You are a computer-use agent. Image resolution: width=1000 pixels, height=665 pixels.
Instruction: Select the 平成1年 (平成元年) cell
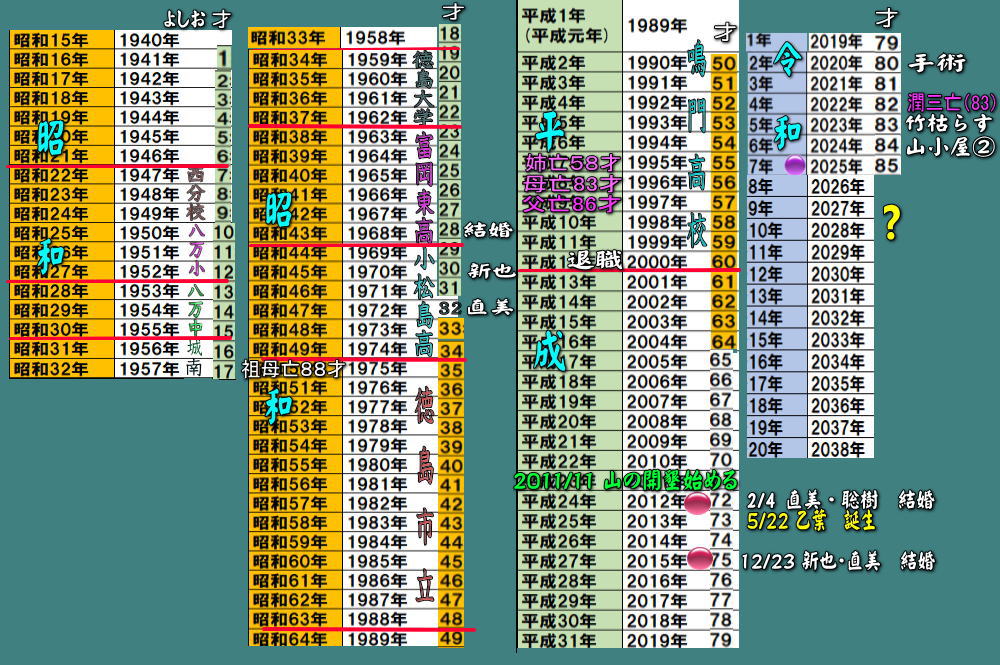click(x=567, y=24)
